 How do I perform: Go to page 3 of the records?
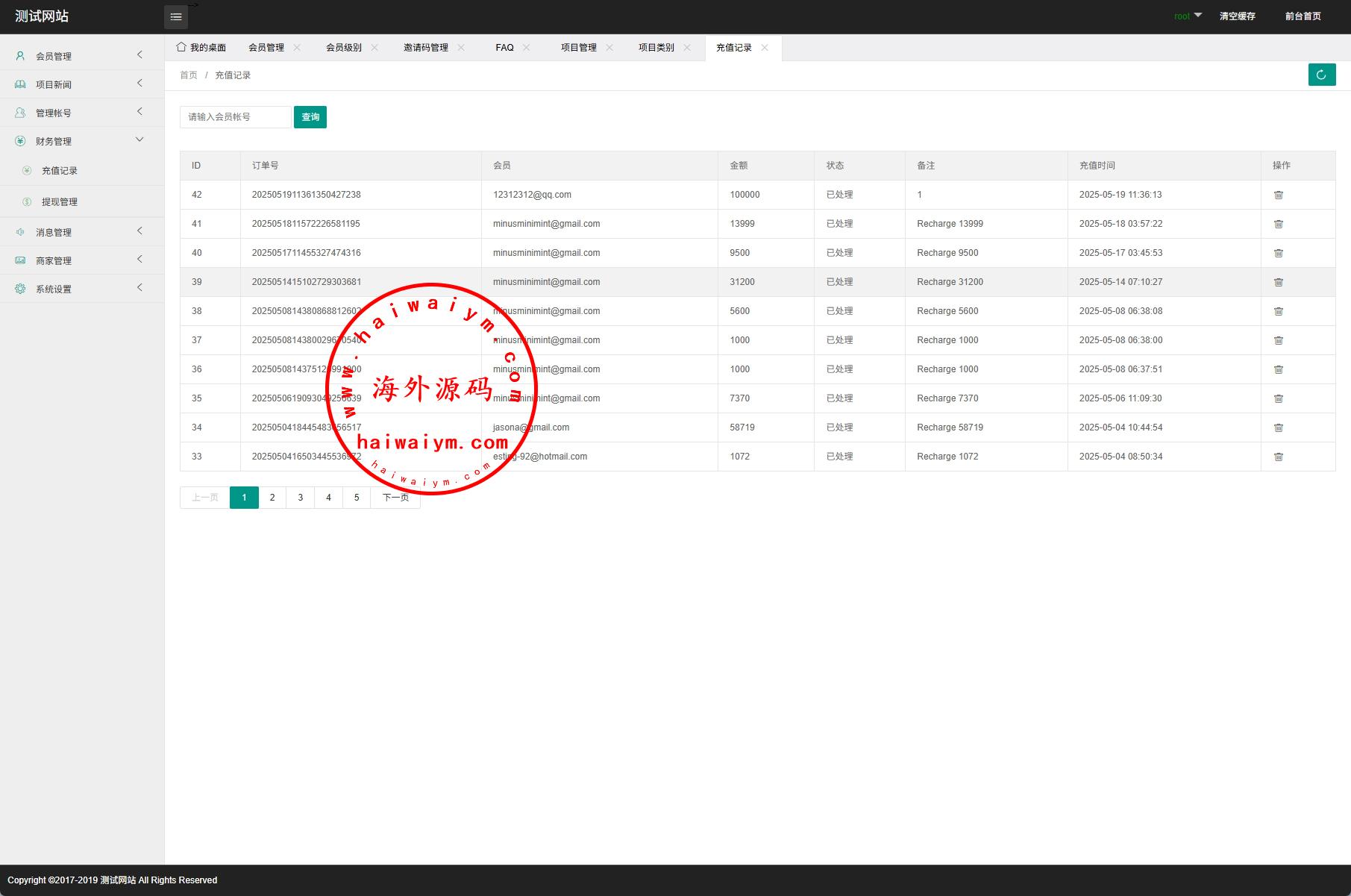(301, 498)
